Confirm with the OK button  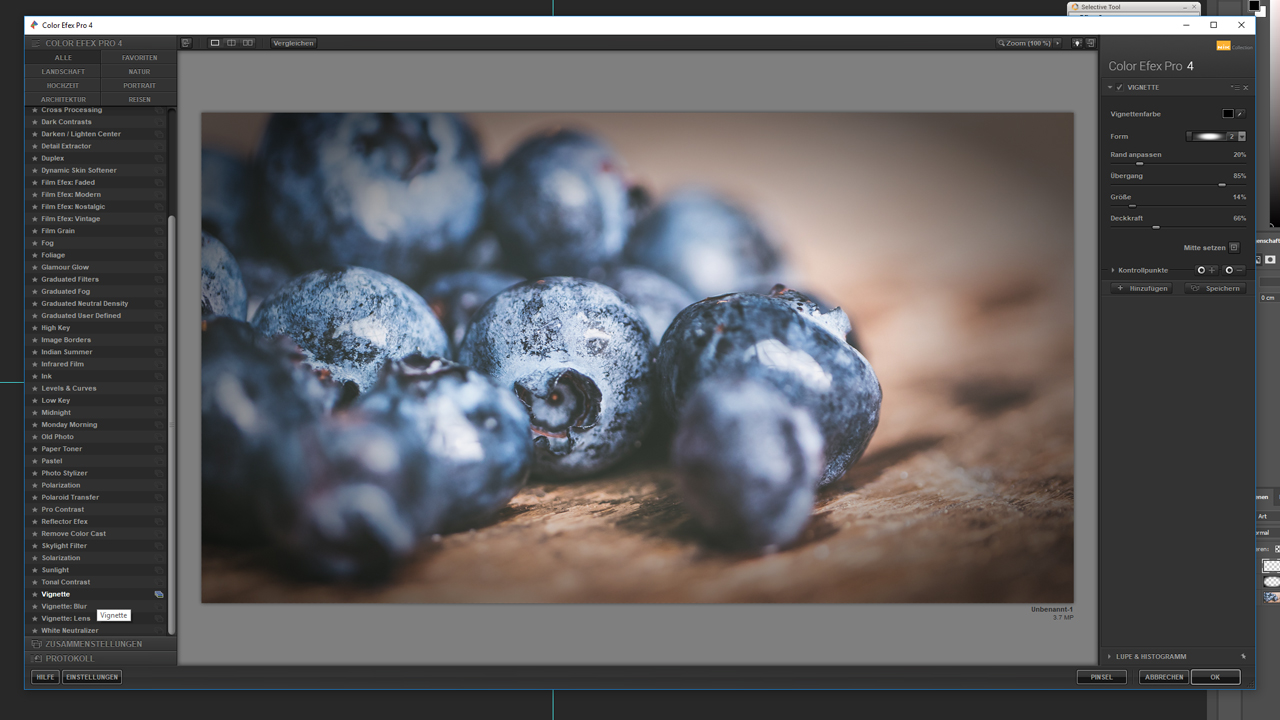point(1215,677)
